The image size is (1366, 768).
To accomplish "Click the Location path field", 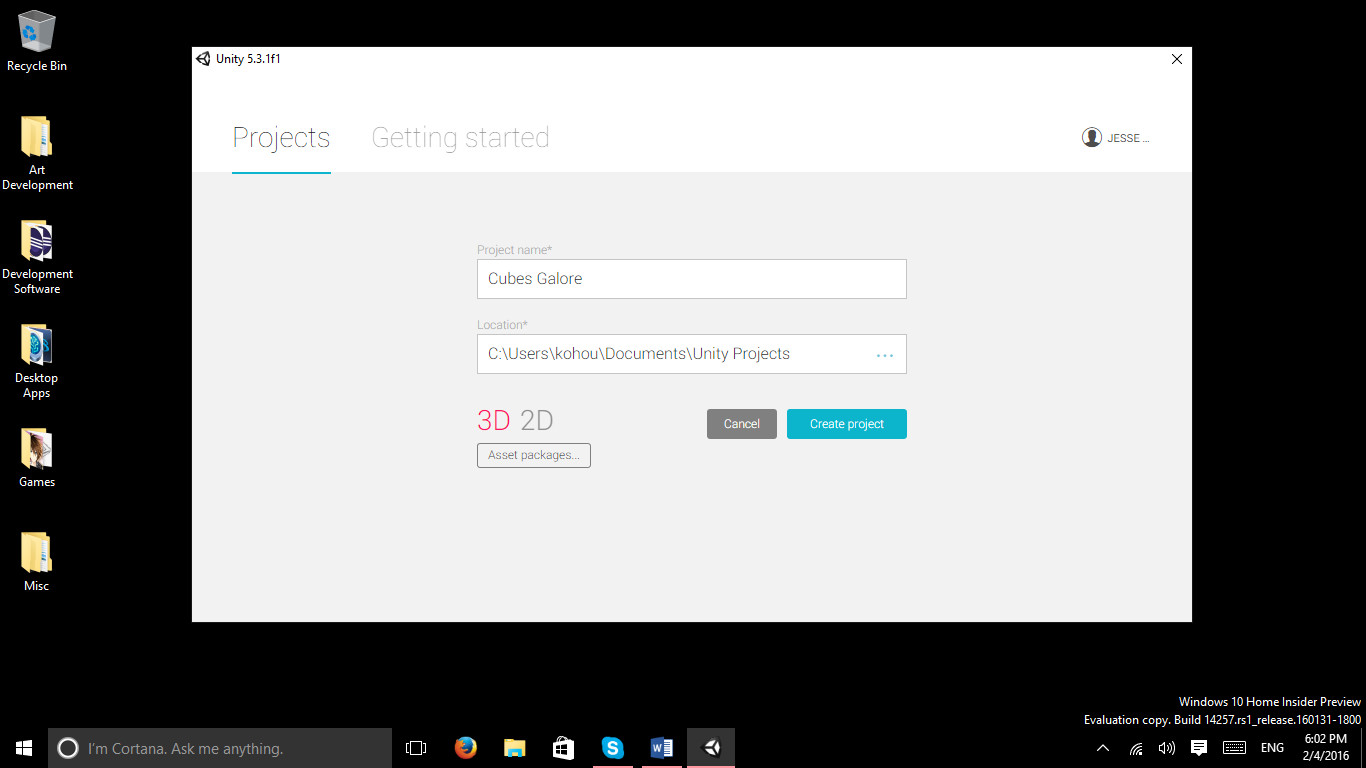I will point(692,354).
